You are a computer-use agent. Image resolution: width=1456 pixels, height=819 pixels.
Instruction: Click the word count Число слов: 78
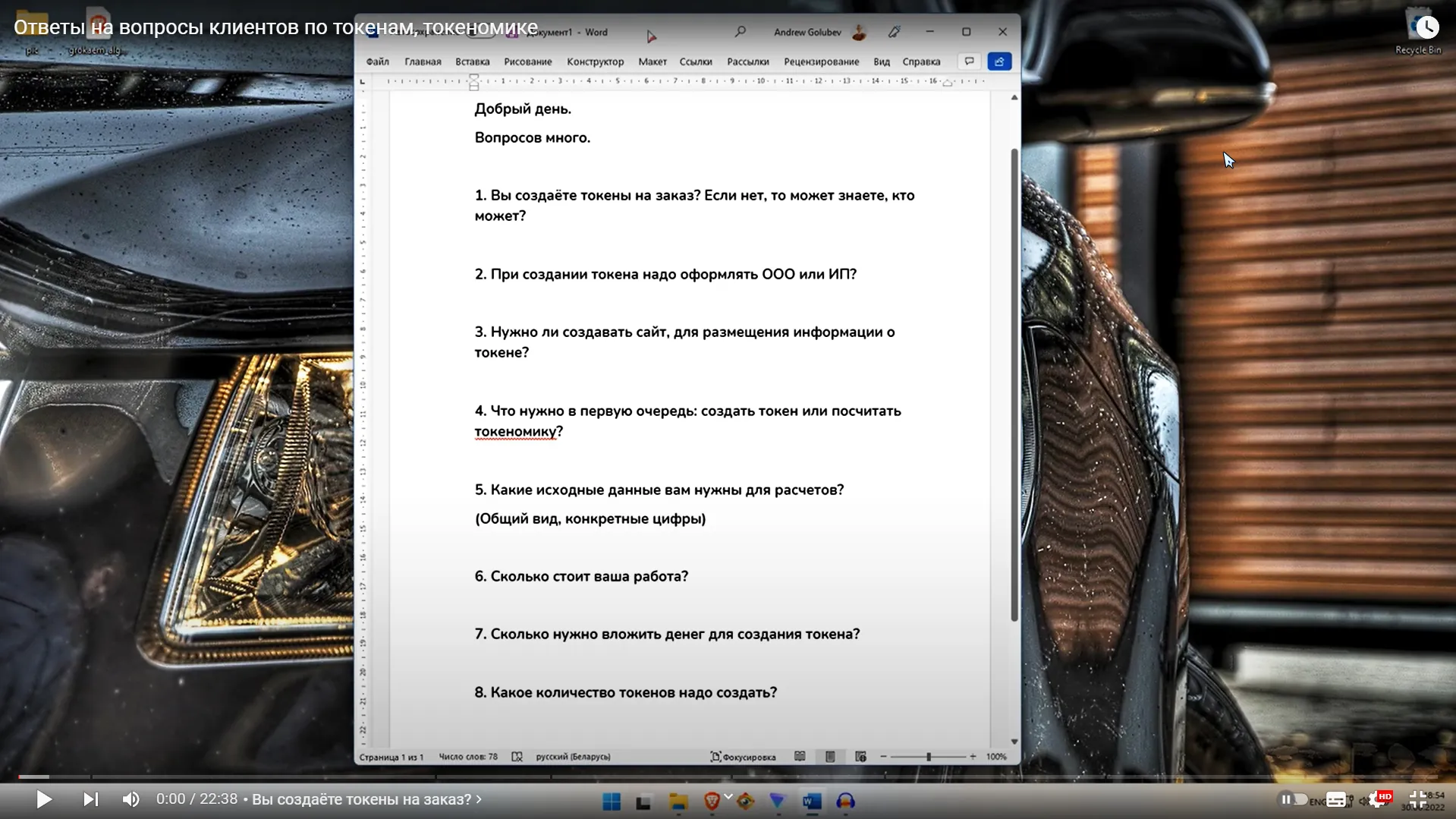click(x=468, y=757)
